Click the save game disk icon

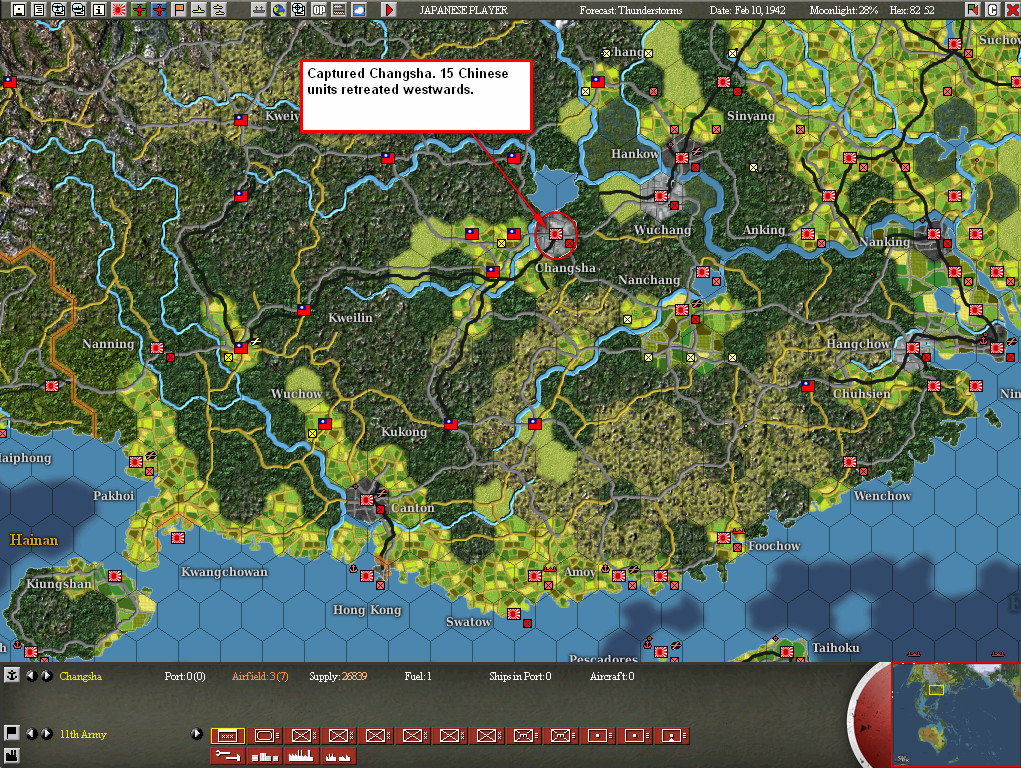(19, 10)
